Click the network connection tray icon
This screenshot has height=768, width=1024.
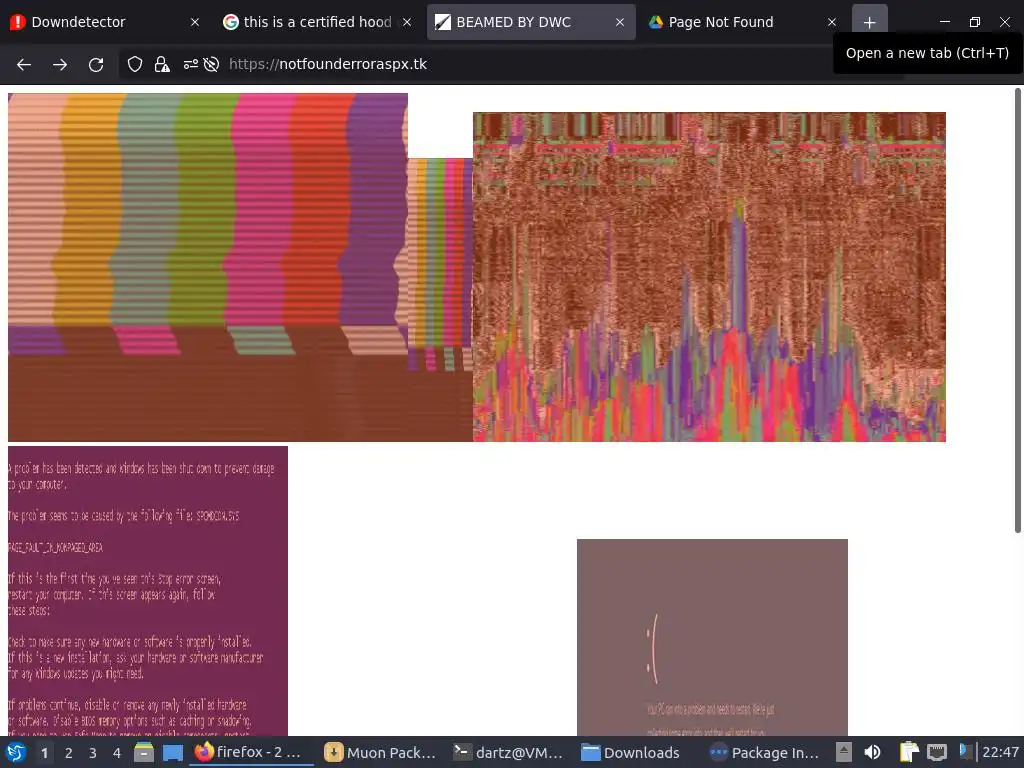937,752
